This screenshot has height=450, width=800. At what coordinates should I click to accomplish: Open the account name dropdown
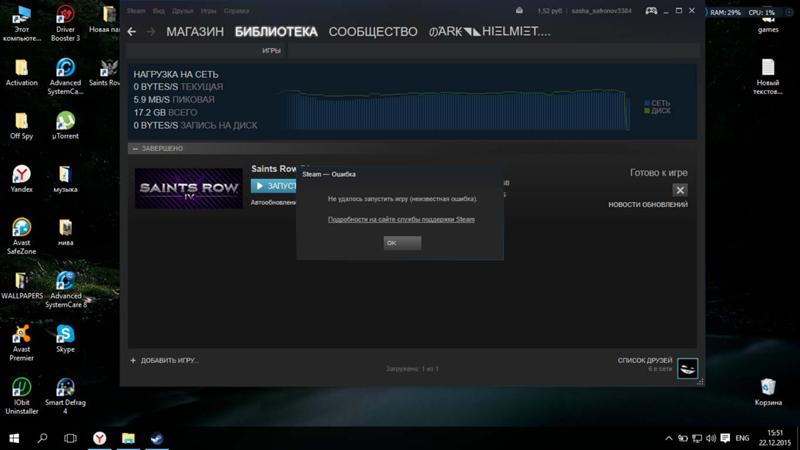click(x=602, y=11)
